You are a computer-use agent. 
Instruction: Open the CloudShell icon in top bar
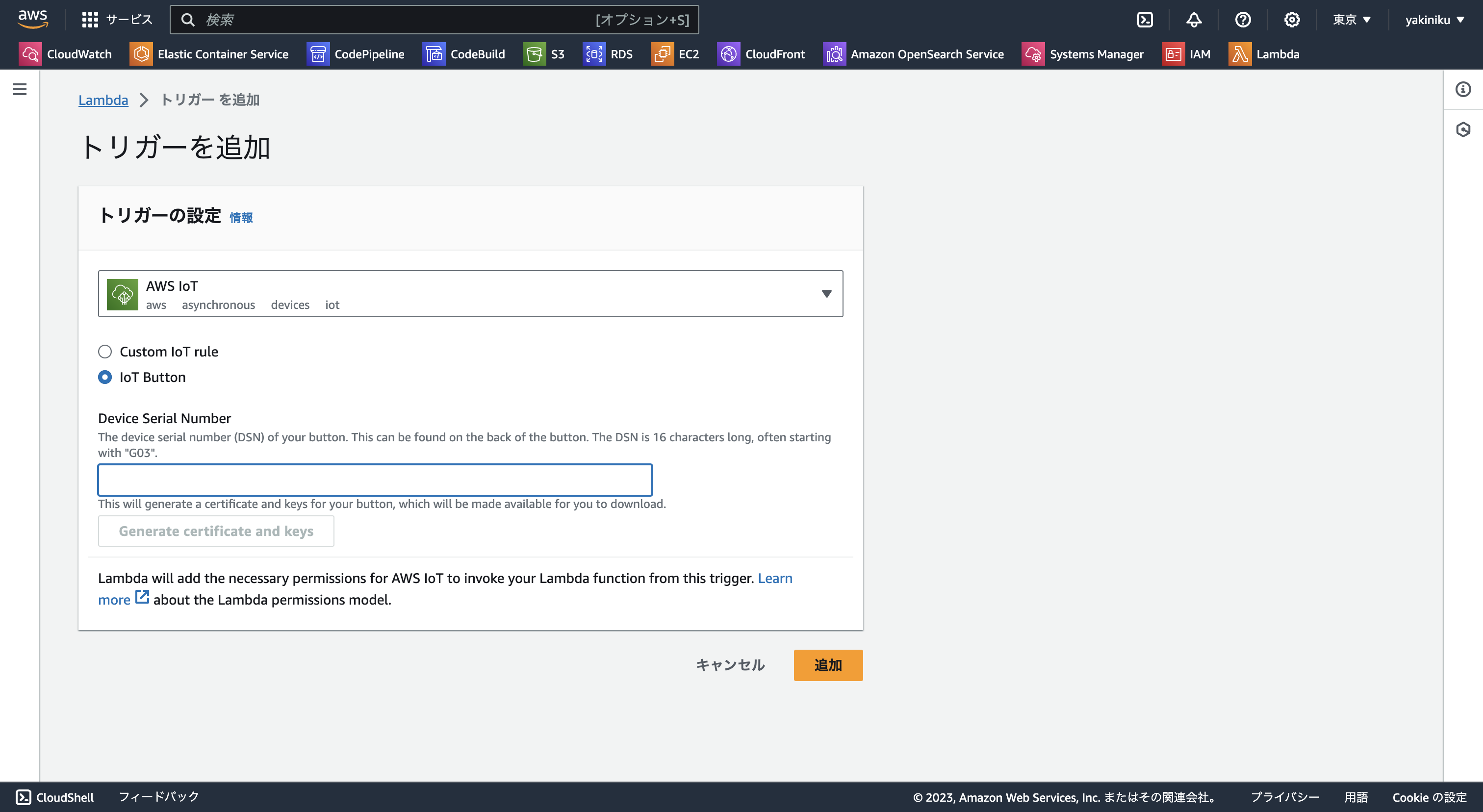(x=1145, y=20)
